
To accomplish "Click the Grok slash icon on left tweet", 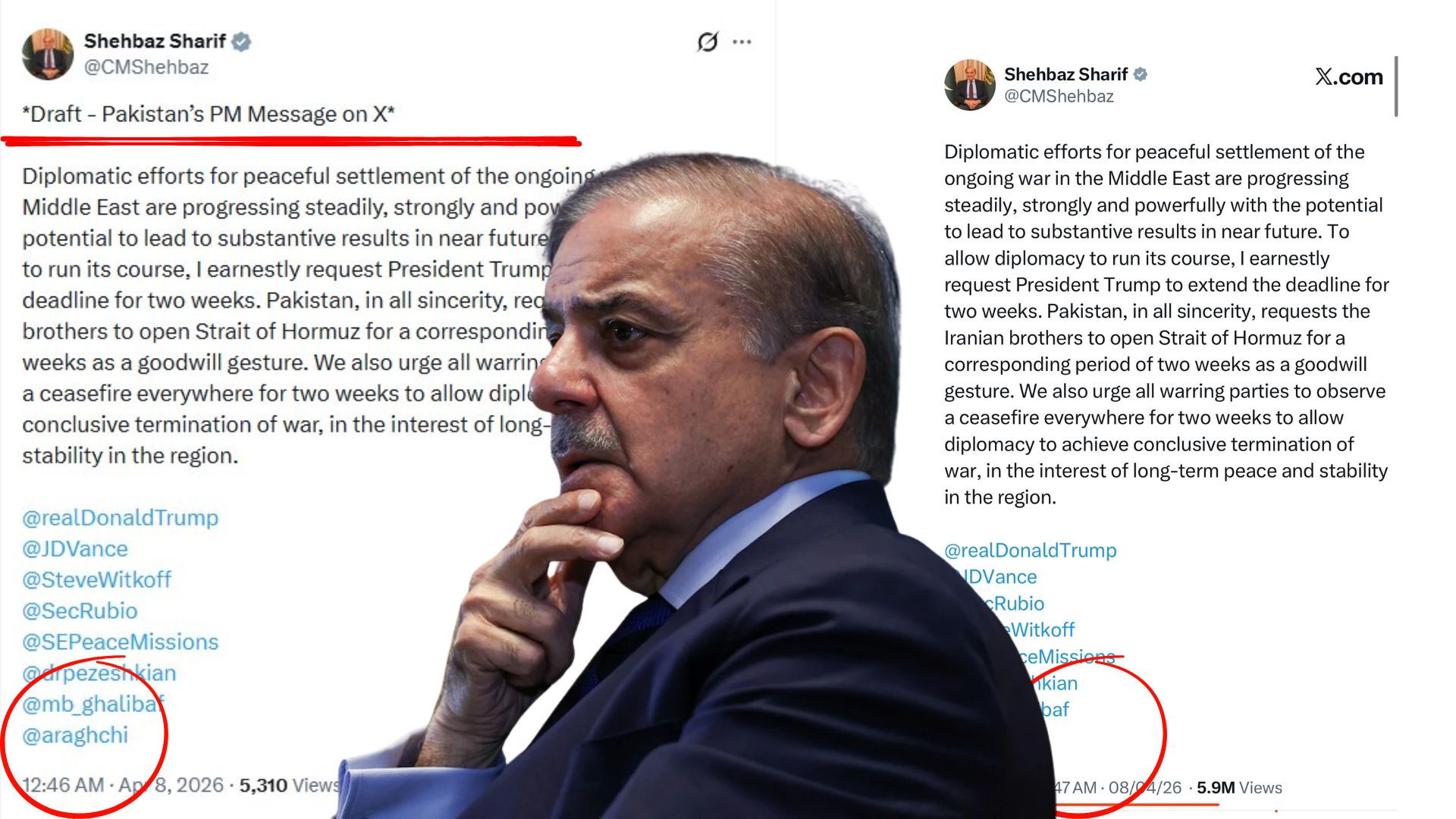I will 708,42.
